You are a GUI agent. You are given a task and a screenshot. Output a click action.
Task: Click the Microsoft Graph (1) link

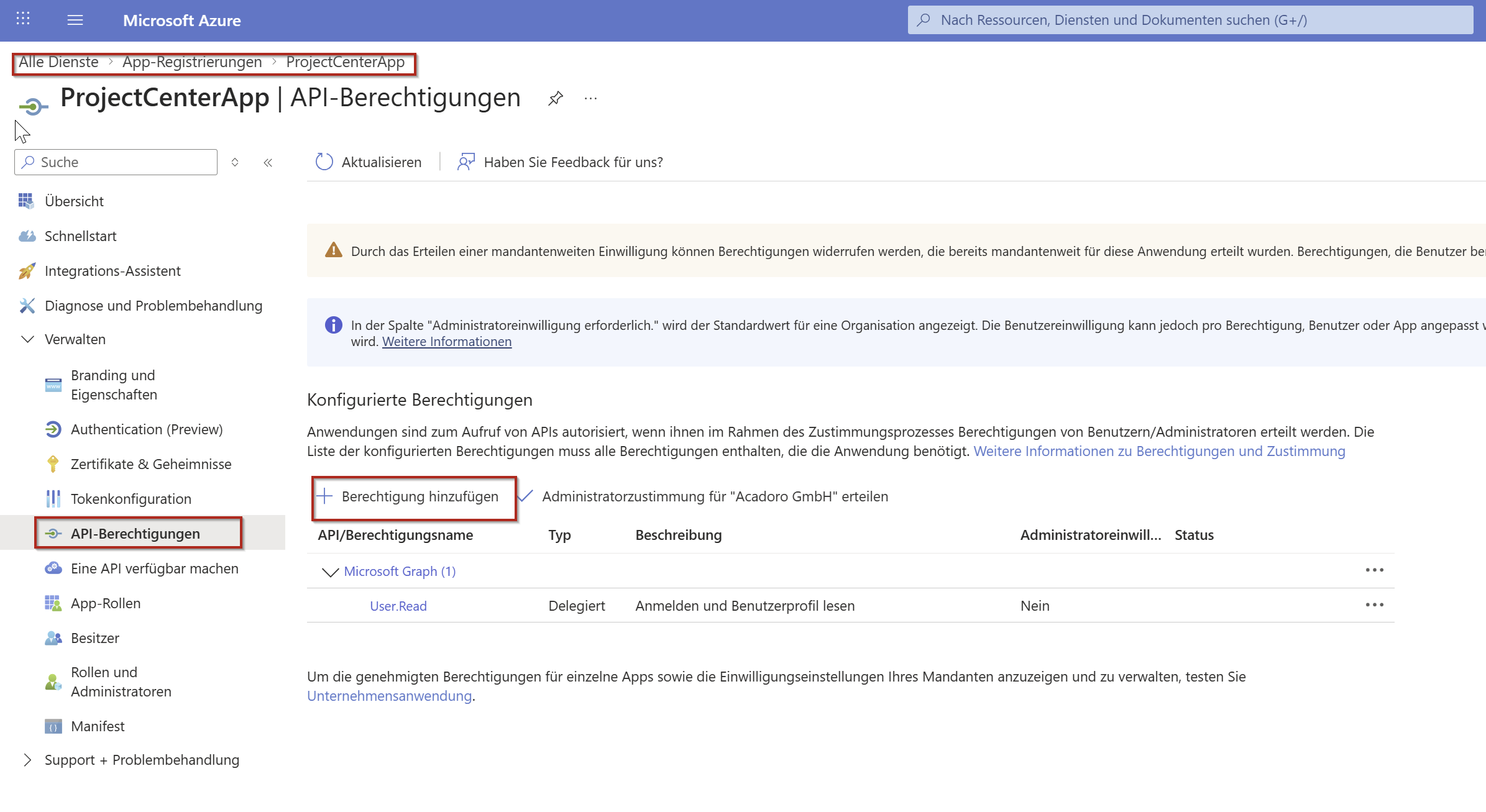click(400, 571)
